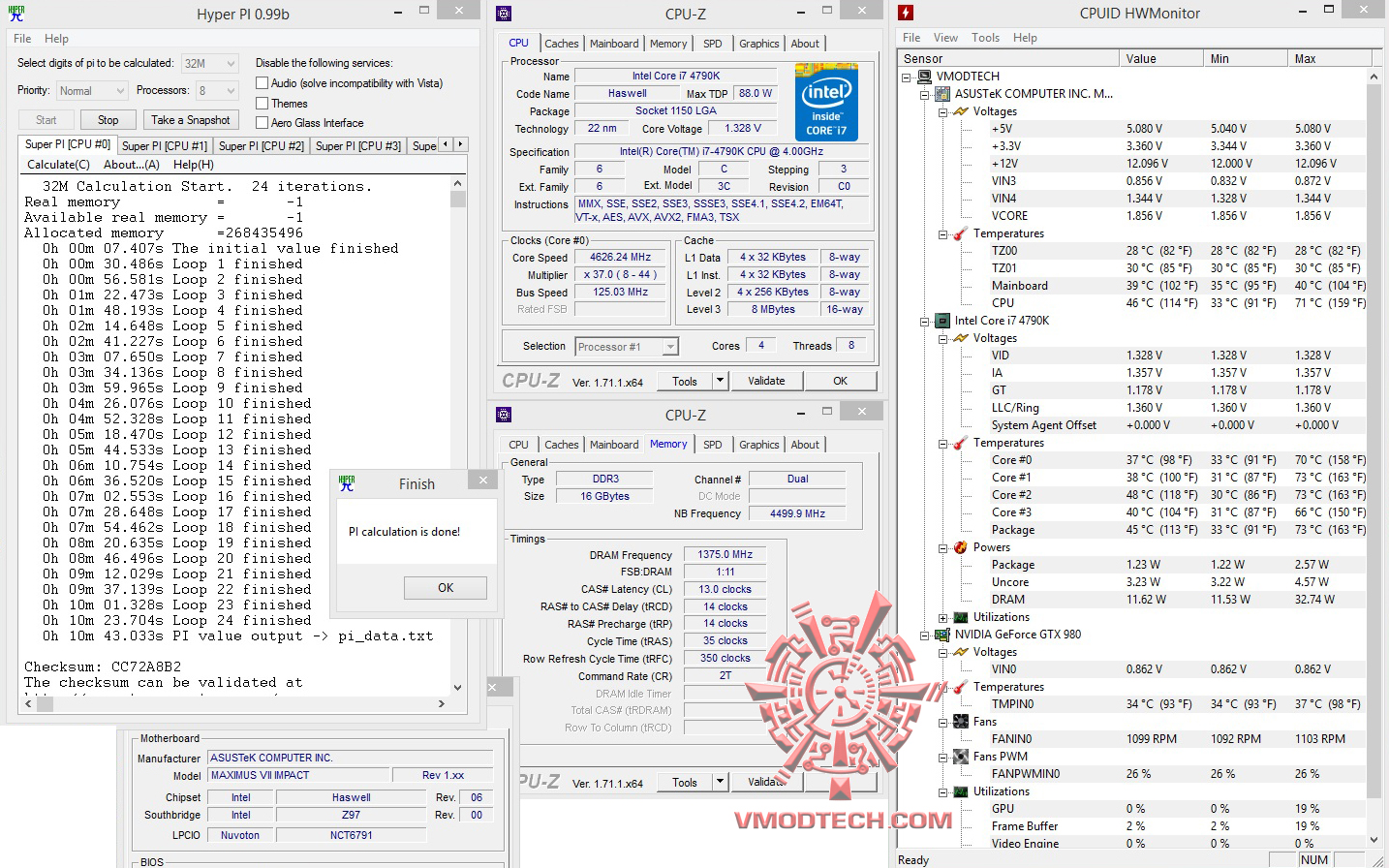
Task: Toggle the Themes service checkbox
Action: click(x=262, y=104)
